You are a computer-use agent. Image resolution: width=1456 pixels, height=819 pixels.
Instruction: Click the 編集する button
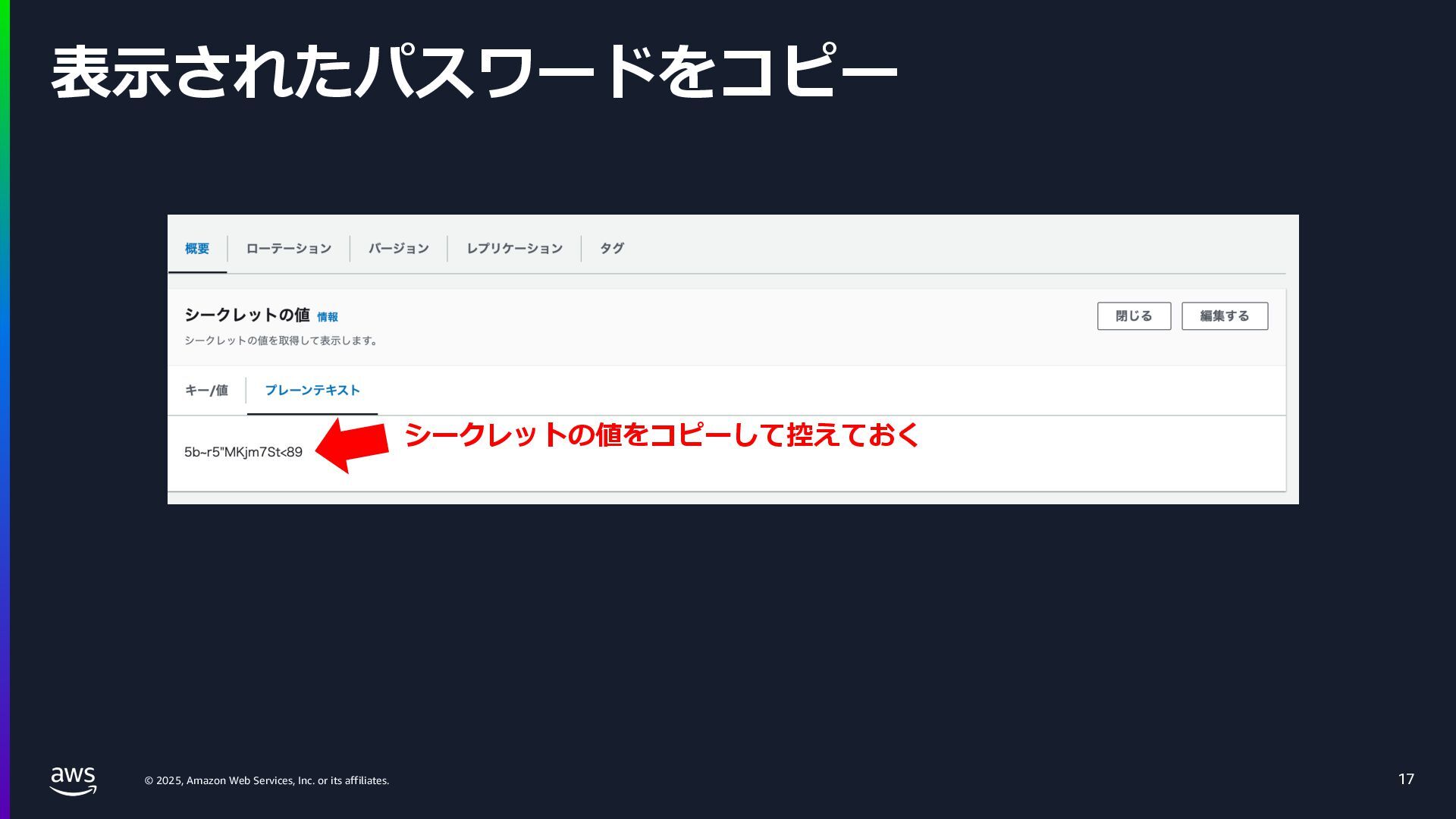pos(1224,316)
